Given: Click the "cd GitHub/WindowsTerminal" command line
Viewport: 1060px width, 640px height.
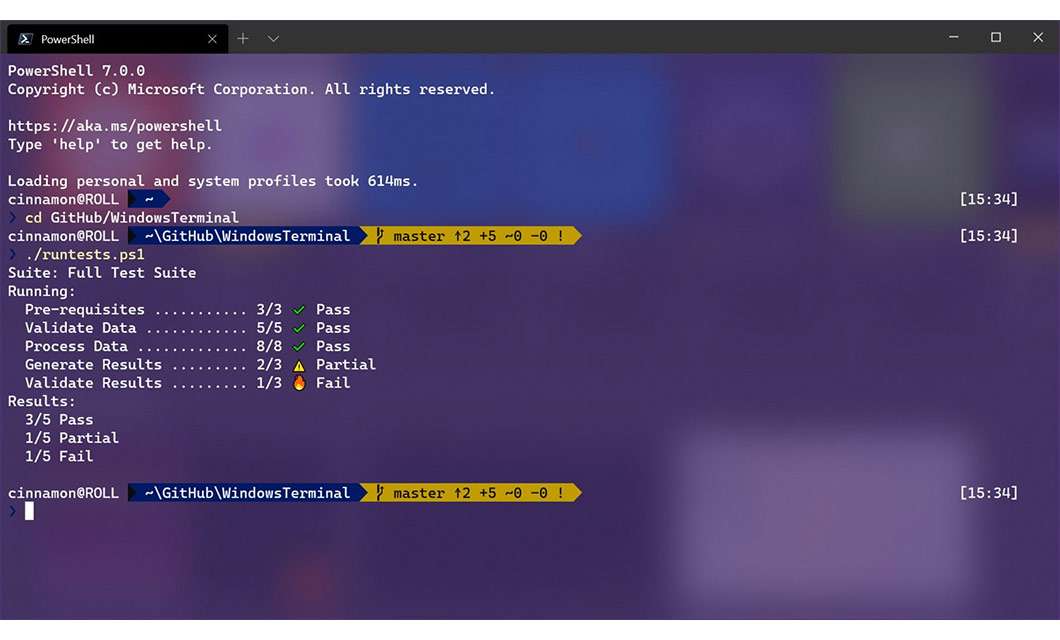Looking at the screenshot, I should point(132,218).
